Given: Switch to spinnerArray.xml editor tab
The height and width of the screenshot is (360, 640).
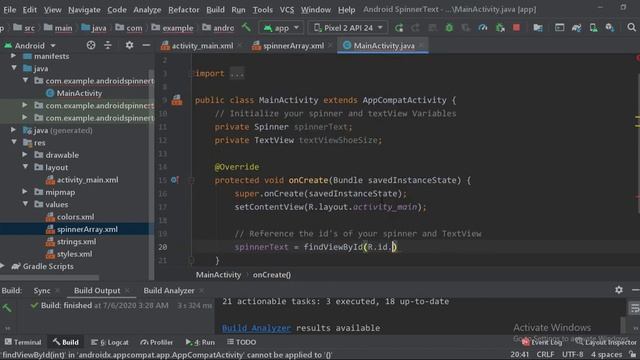Looking at the screenshot, I should click(x=293, y=46).
